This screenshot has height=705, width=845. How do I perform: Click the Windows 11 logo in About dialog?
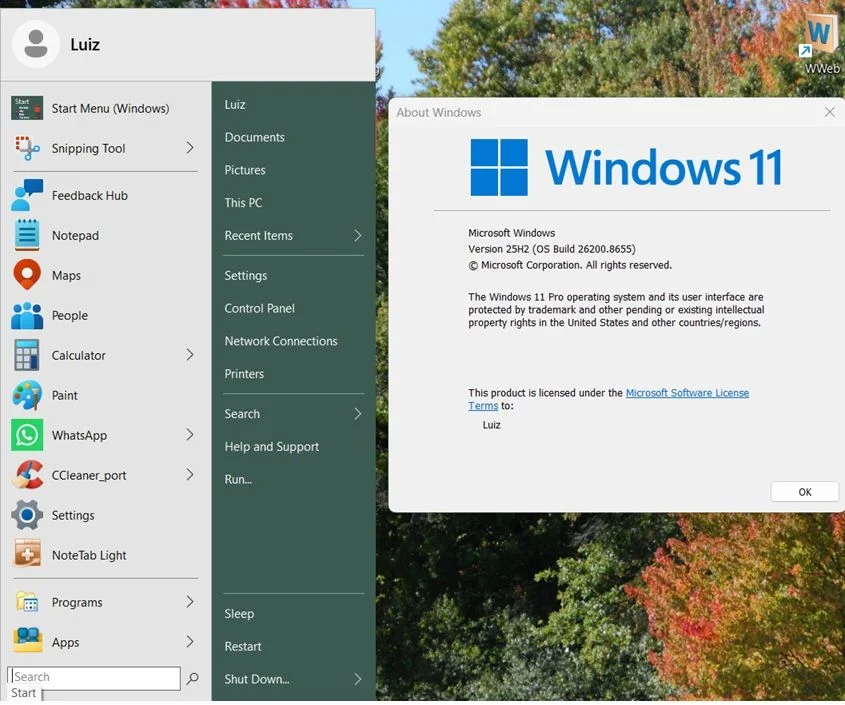pyautogui.click(x=626, y=168)
